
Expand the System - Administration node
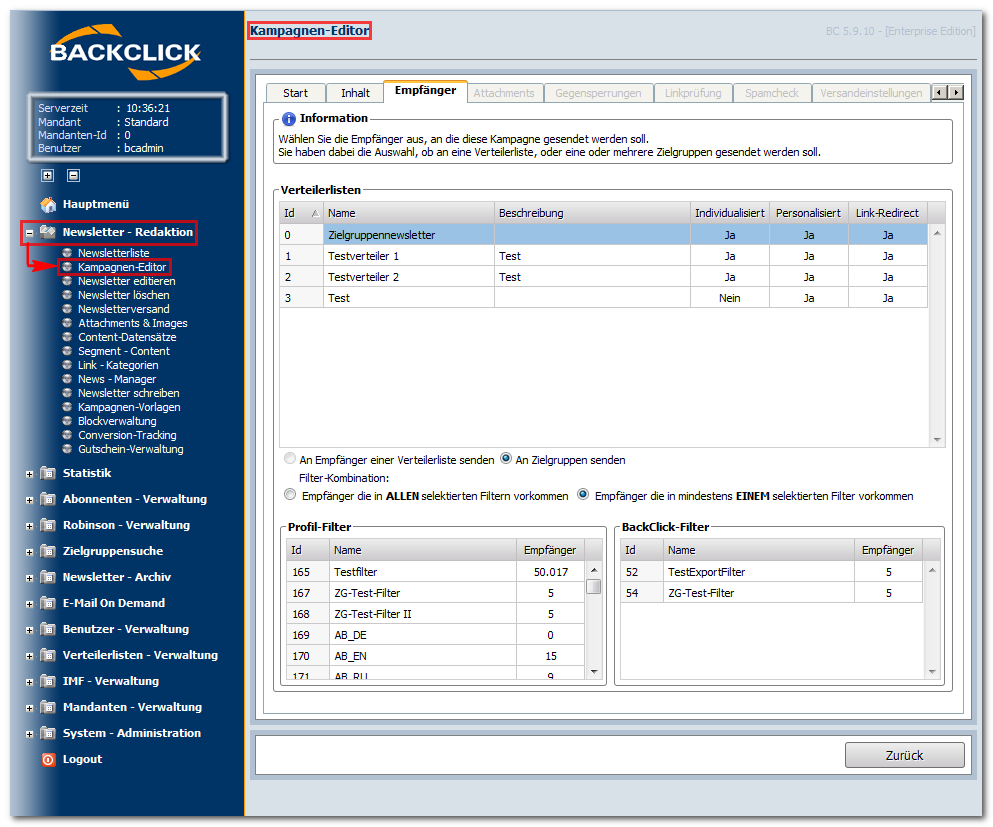29,735
